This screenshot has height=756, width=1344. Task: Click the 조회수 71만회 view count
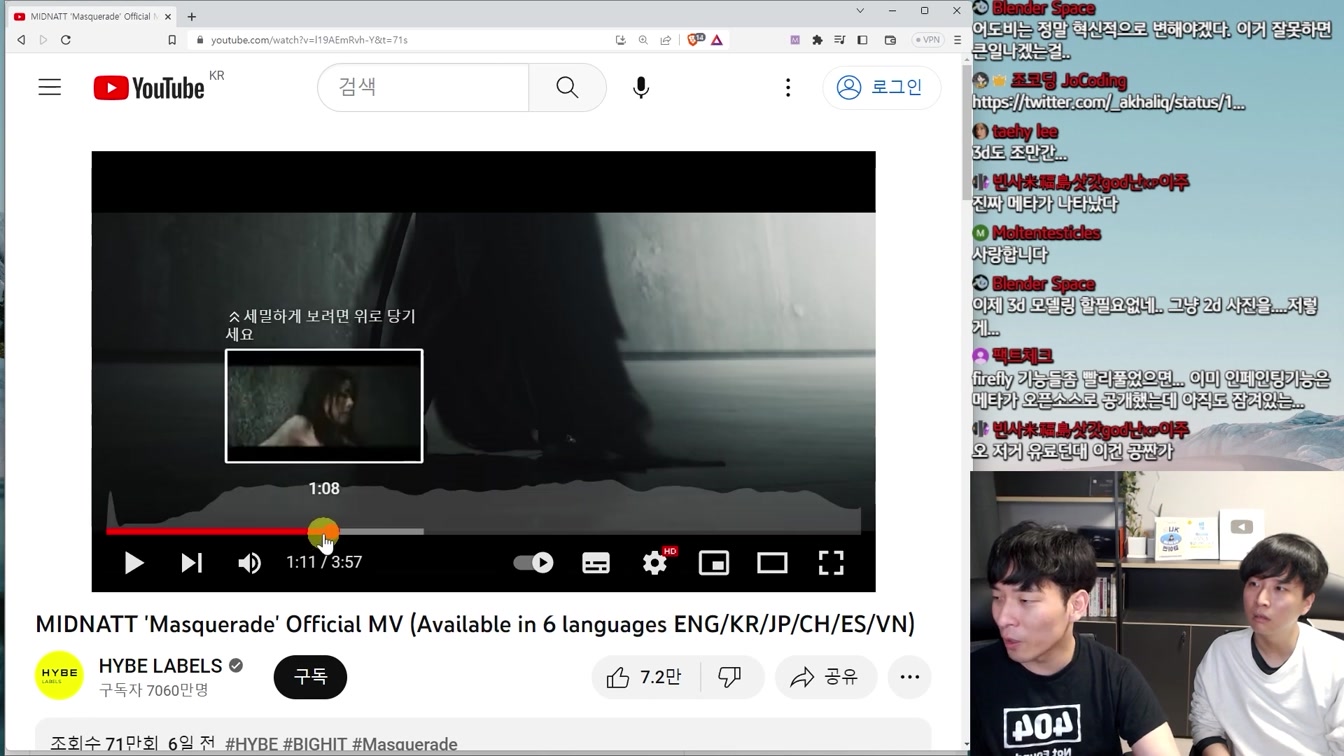point(104,744)
